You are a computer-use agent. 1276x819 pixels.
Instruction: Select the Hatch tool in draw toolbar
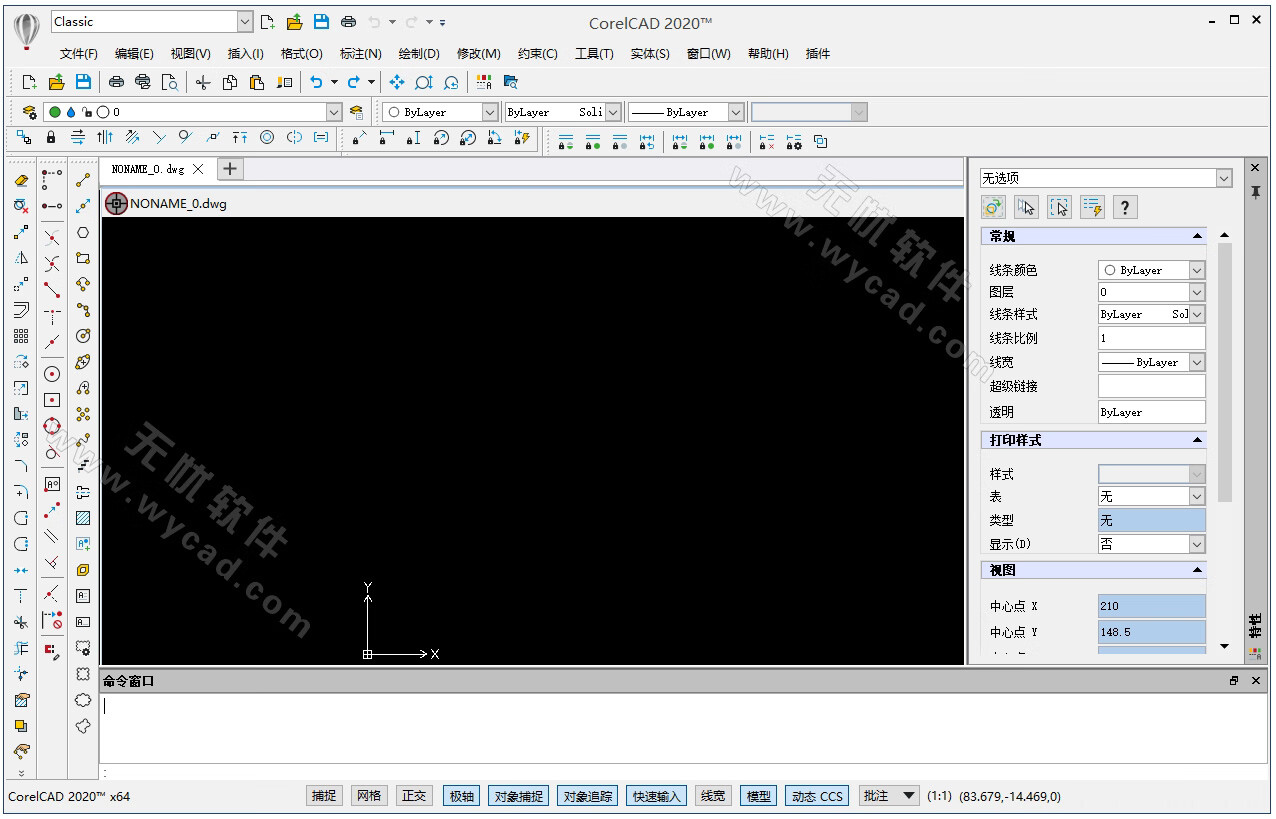83,518
